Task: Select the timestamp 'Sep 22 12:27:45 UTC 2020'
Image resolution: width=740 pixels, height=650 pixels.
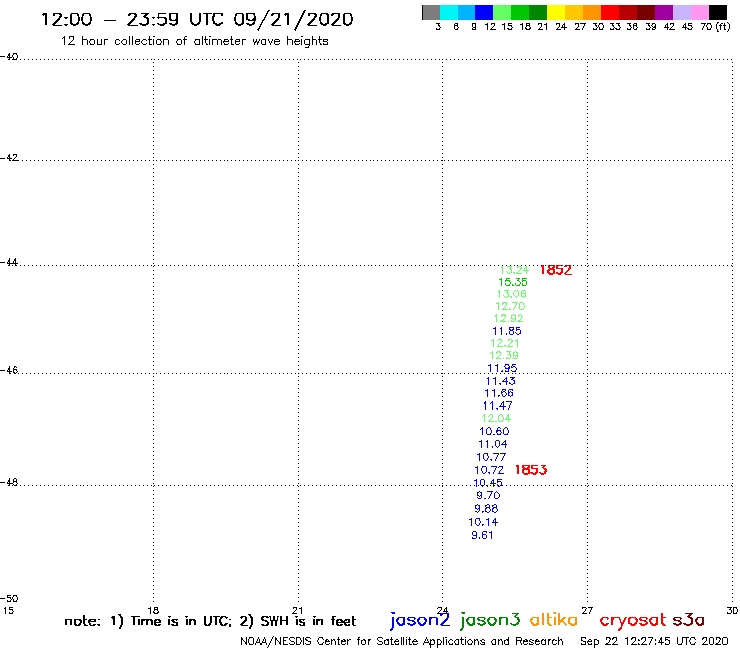Action: (654, 642)
